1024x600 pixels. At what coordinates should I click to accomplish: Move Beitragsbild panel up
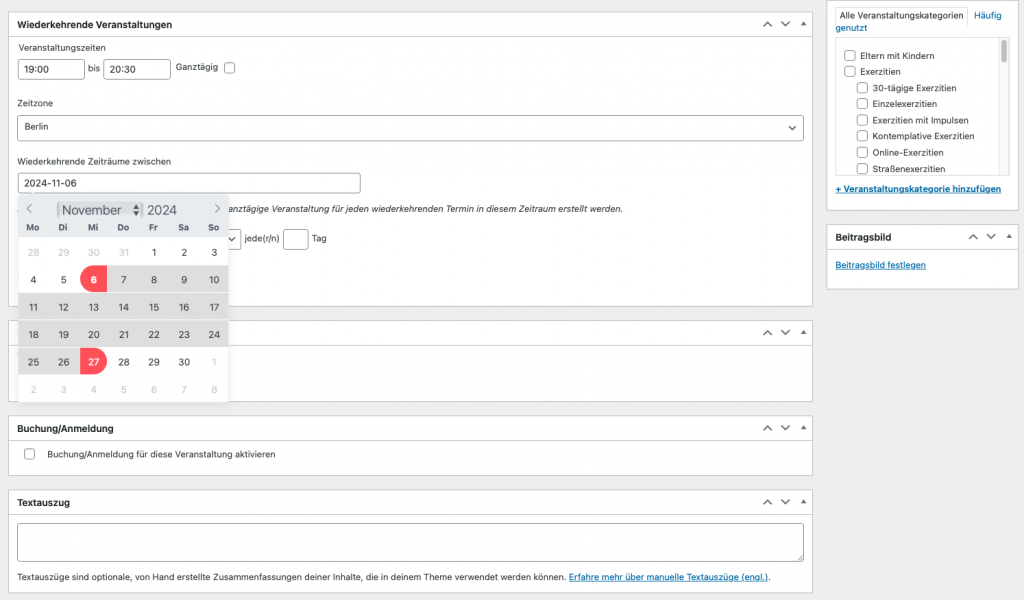973,237
